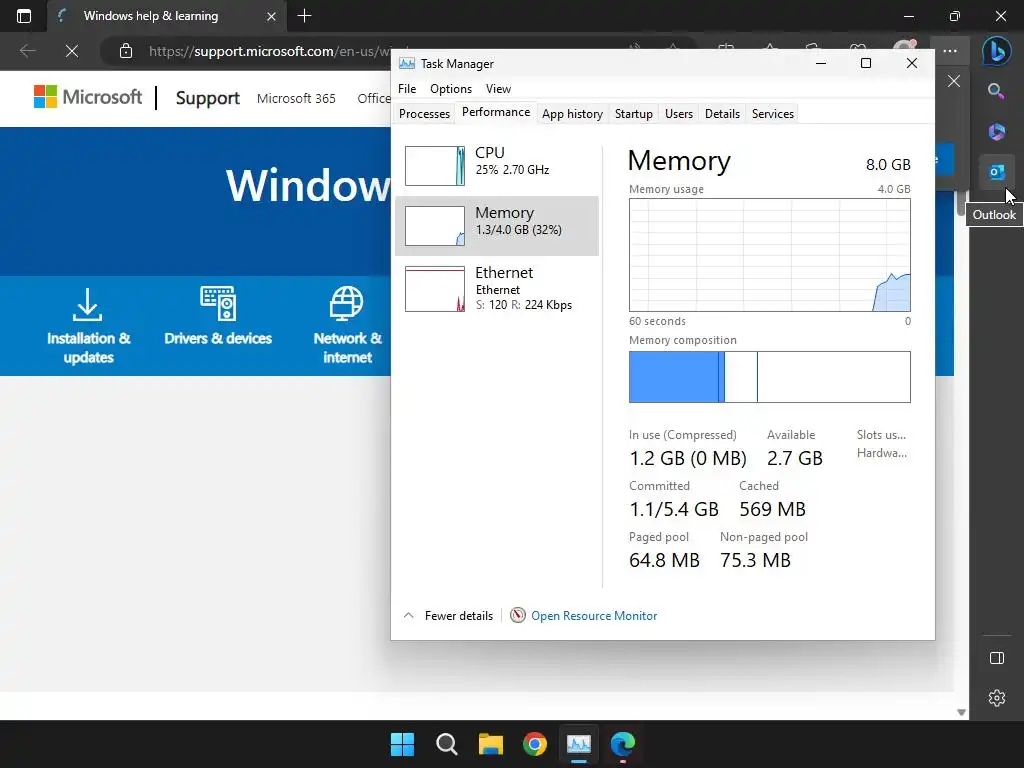1024x768 pixels.
Task: Click Task Manager title bar icon
Action: click(407, 63)
